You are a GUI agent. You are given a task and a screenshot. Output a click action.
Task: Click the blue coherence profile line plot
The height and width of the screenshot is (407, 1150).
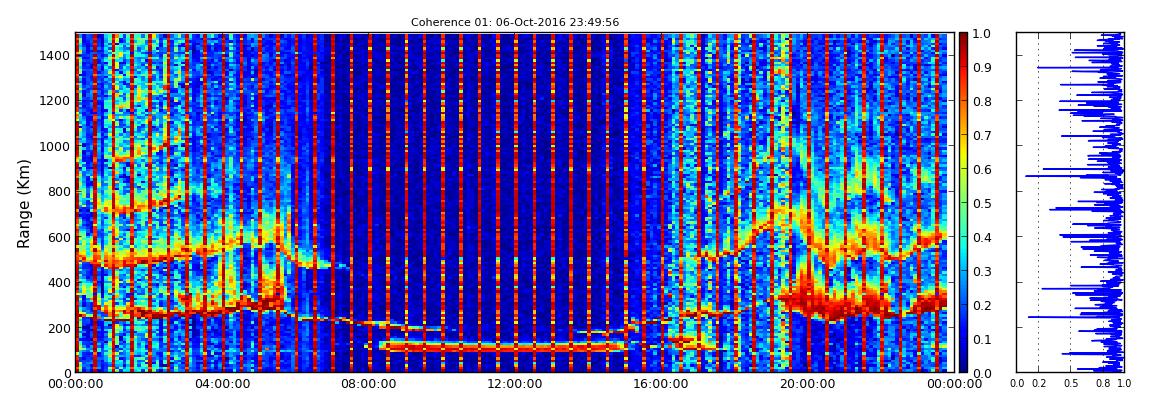click(x=1070, y=202)
